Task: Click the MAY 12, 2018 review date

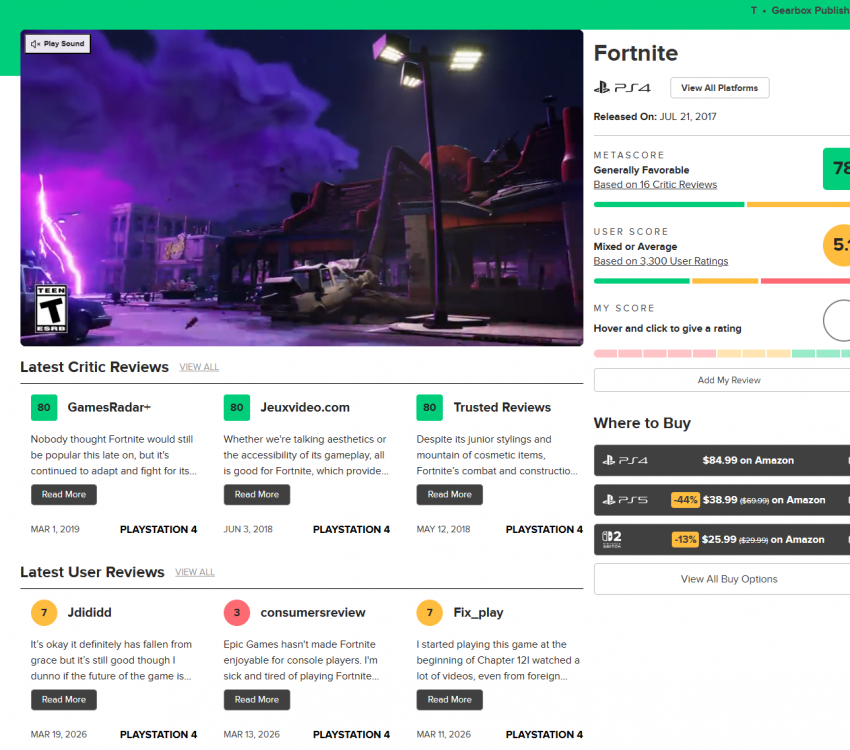Action: coord(443,529)
